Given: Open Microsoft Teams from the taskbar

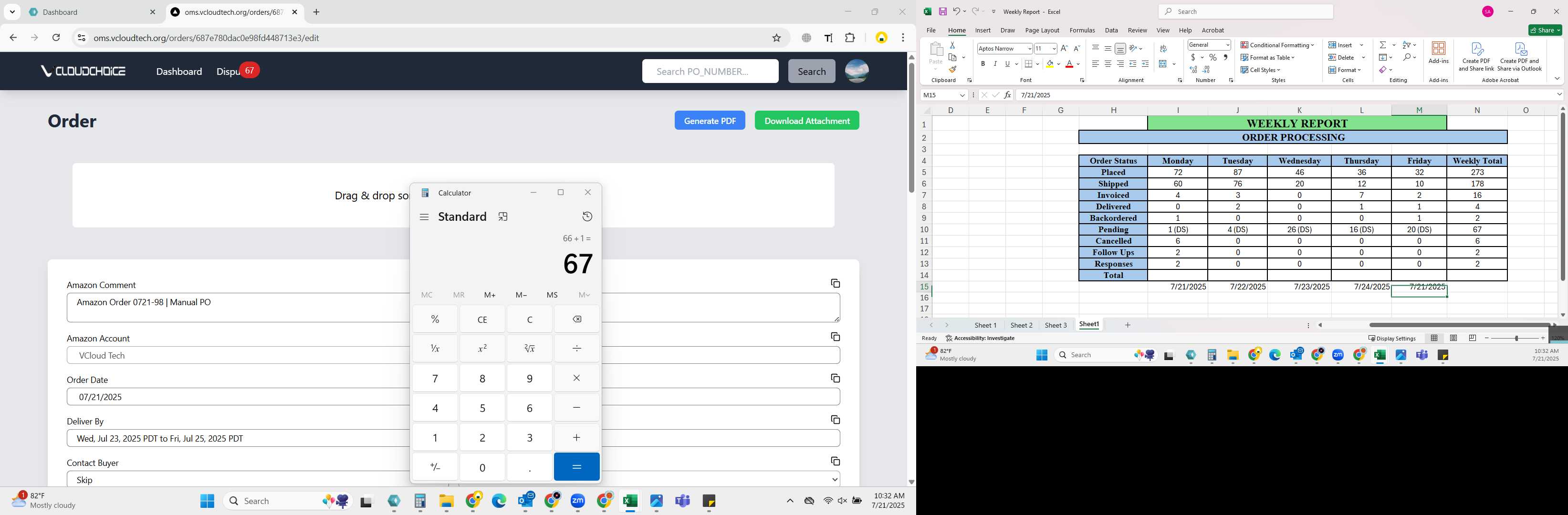Looking at the screenshot, I should [682, 501].
